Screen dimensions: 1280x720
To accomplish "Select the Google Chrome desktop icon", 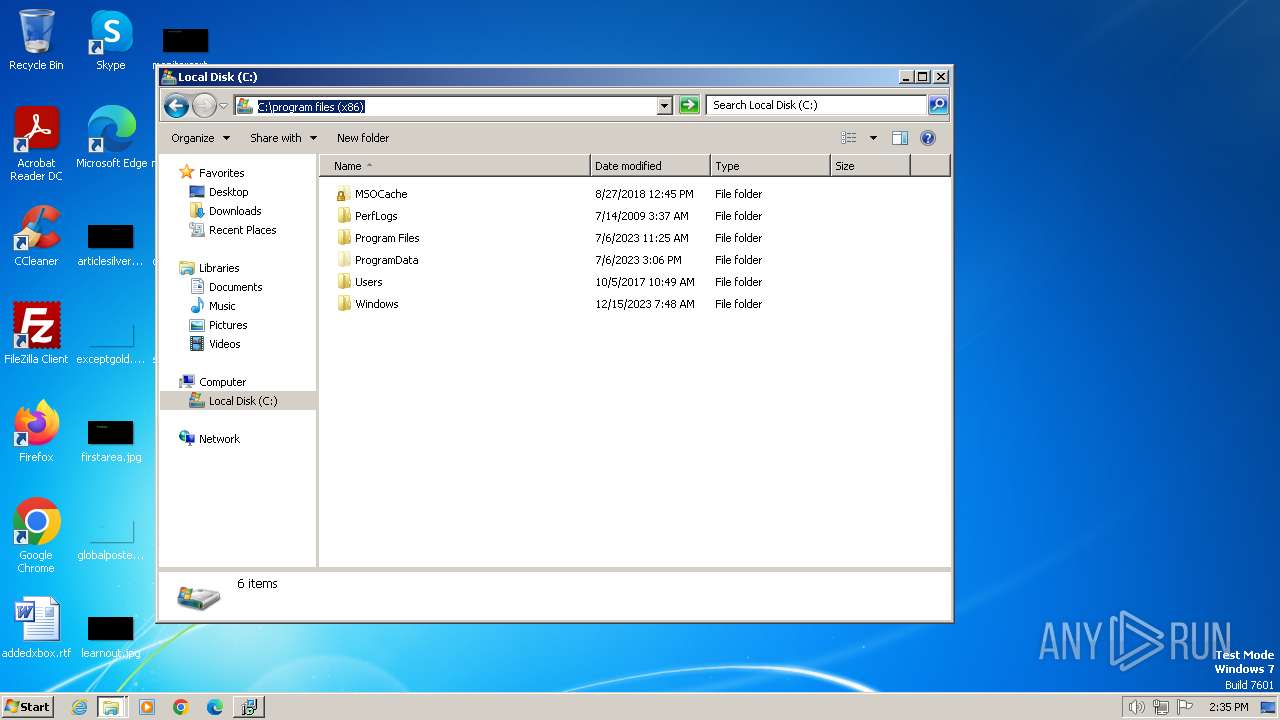I will coord(36,536).
